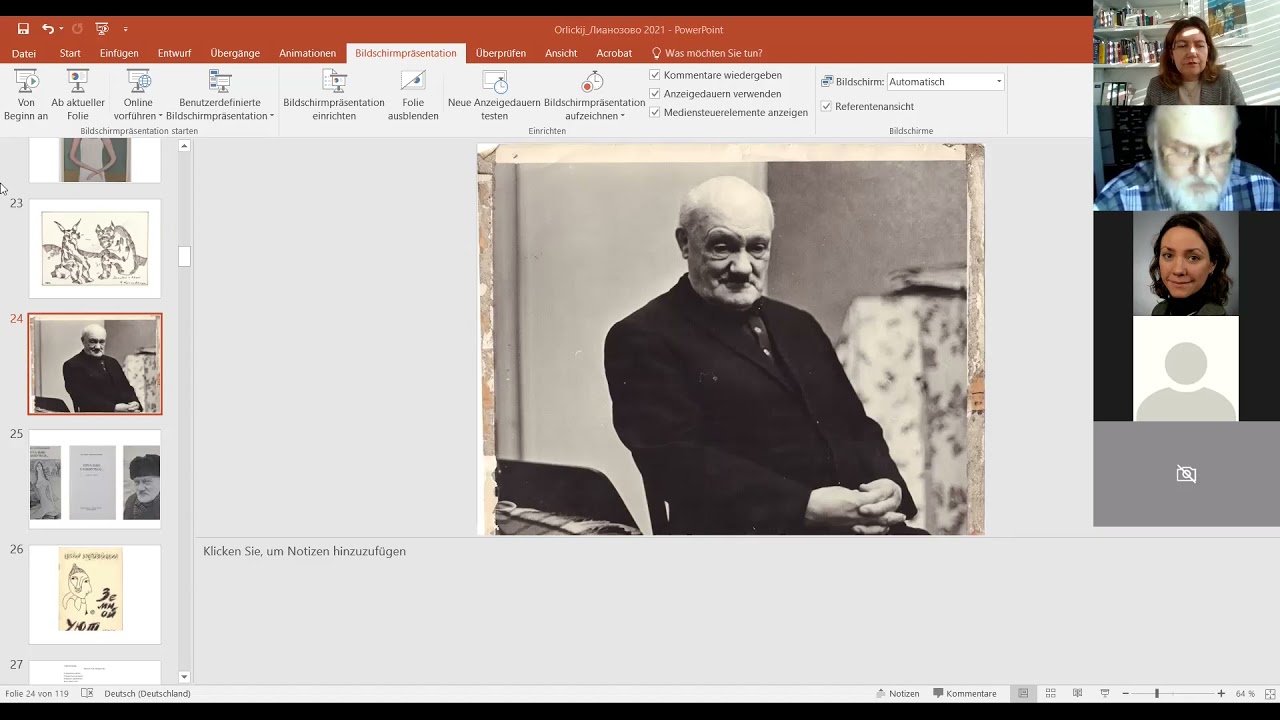Click the video tile of bearded man
This screenshot has width=1280, height=720.
tap(1186, 158)
